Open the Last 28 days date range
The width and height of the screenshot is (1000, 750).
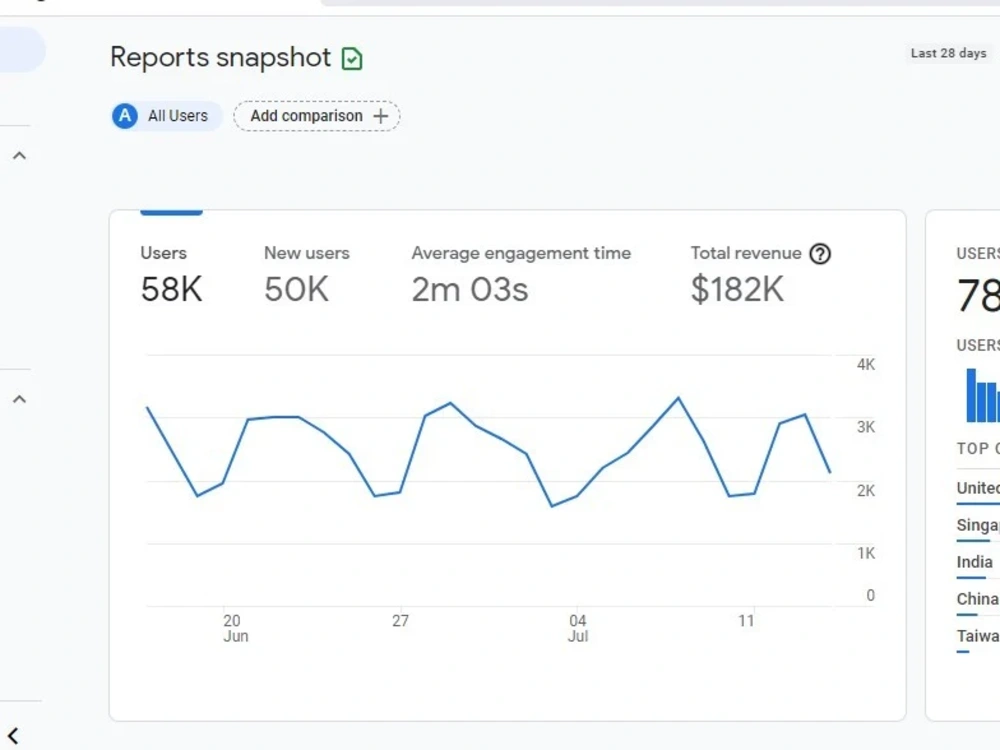pyautogui.click(x=948, y=53)
